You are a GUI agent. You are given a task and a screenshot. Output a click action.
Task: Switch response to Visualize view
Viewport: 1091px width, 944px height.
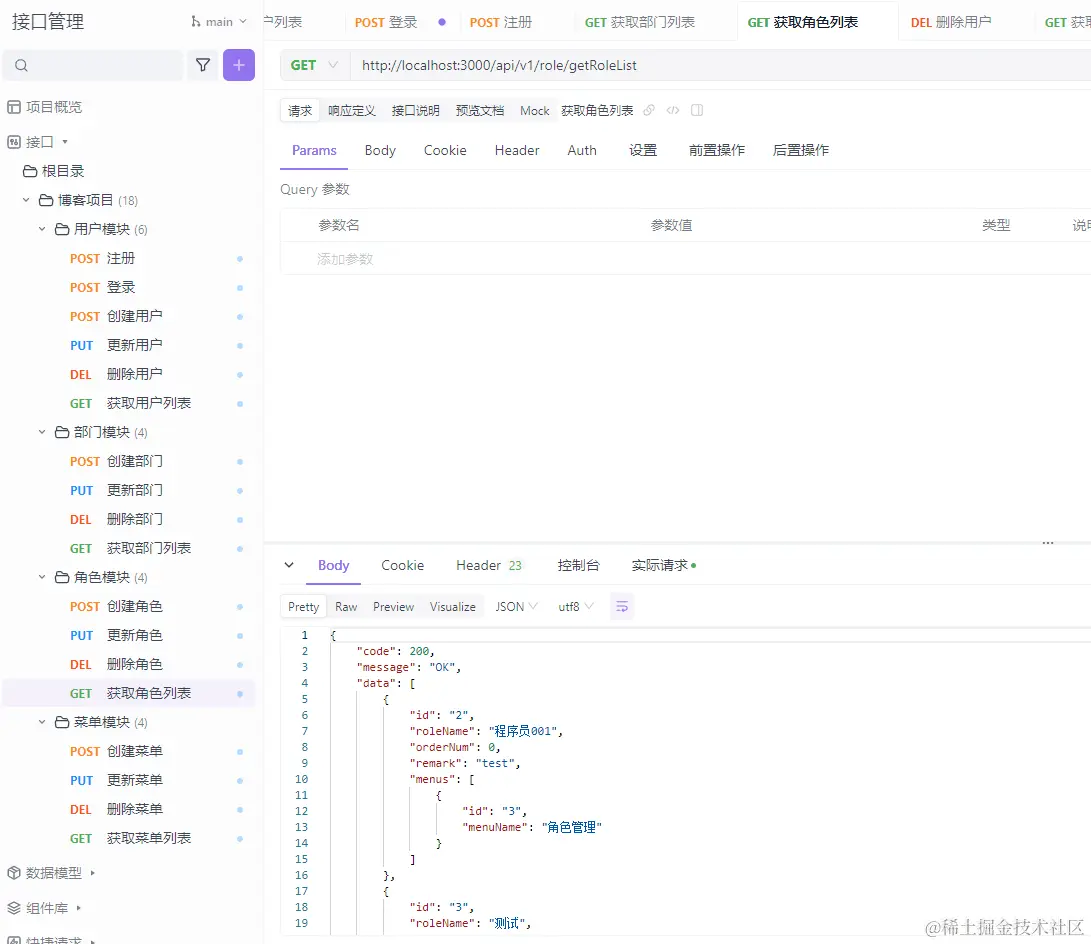coord(452,607)
